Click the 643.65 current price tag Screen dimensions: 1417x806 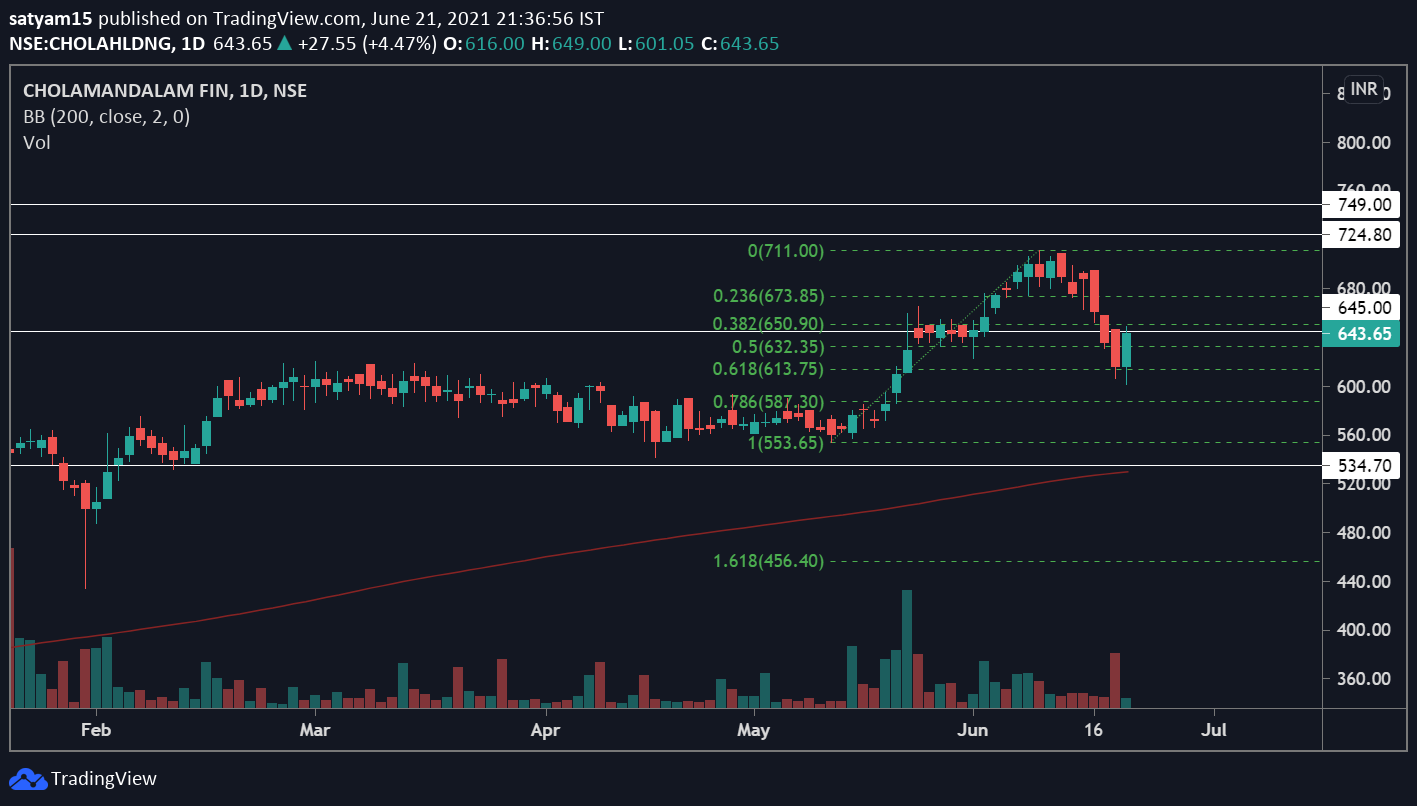1360,334
